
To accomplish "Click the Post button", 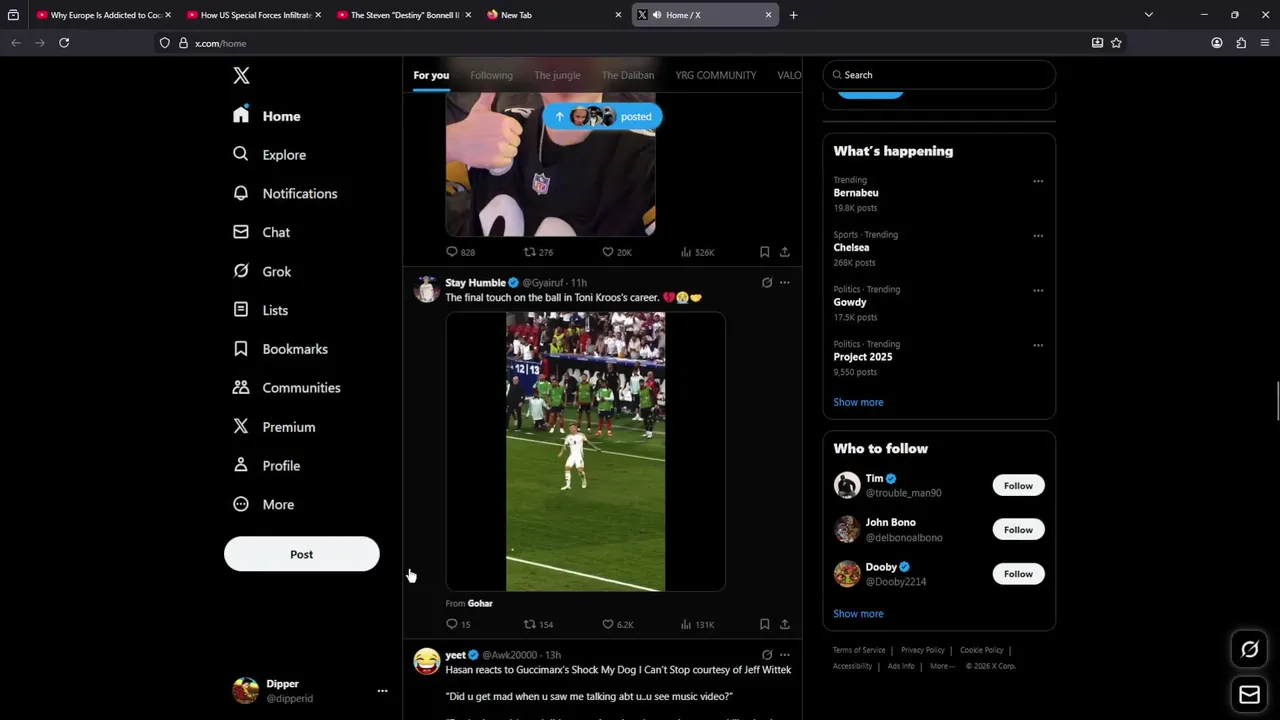I will click(x=302, y=554).
